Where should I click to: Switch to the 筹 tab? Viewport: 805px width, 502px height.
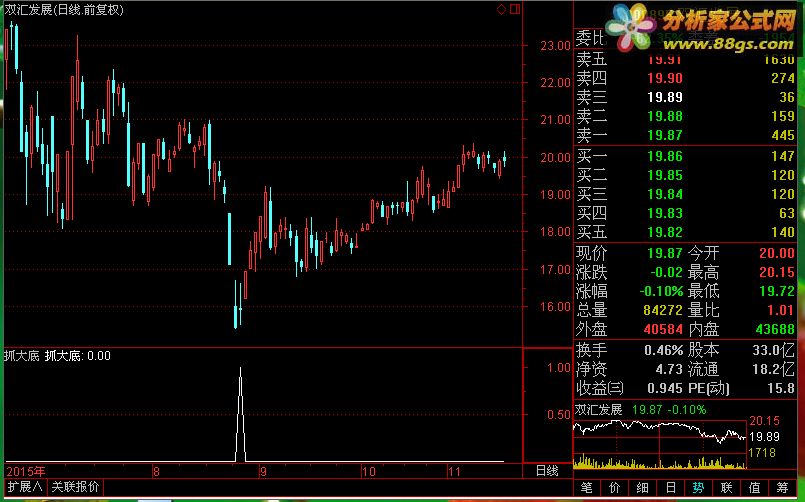coord(782,488)
